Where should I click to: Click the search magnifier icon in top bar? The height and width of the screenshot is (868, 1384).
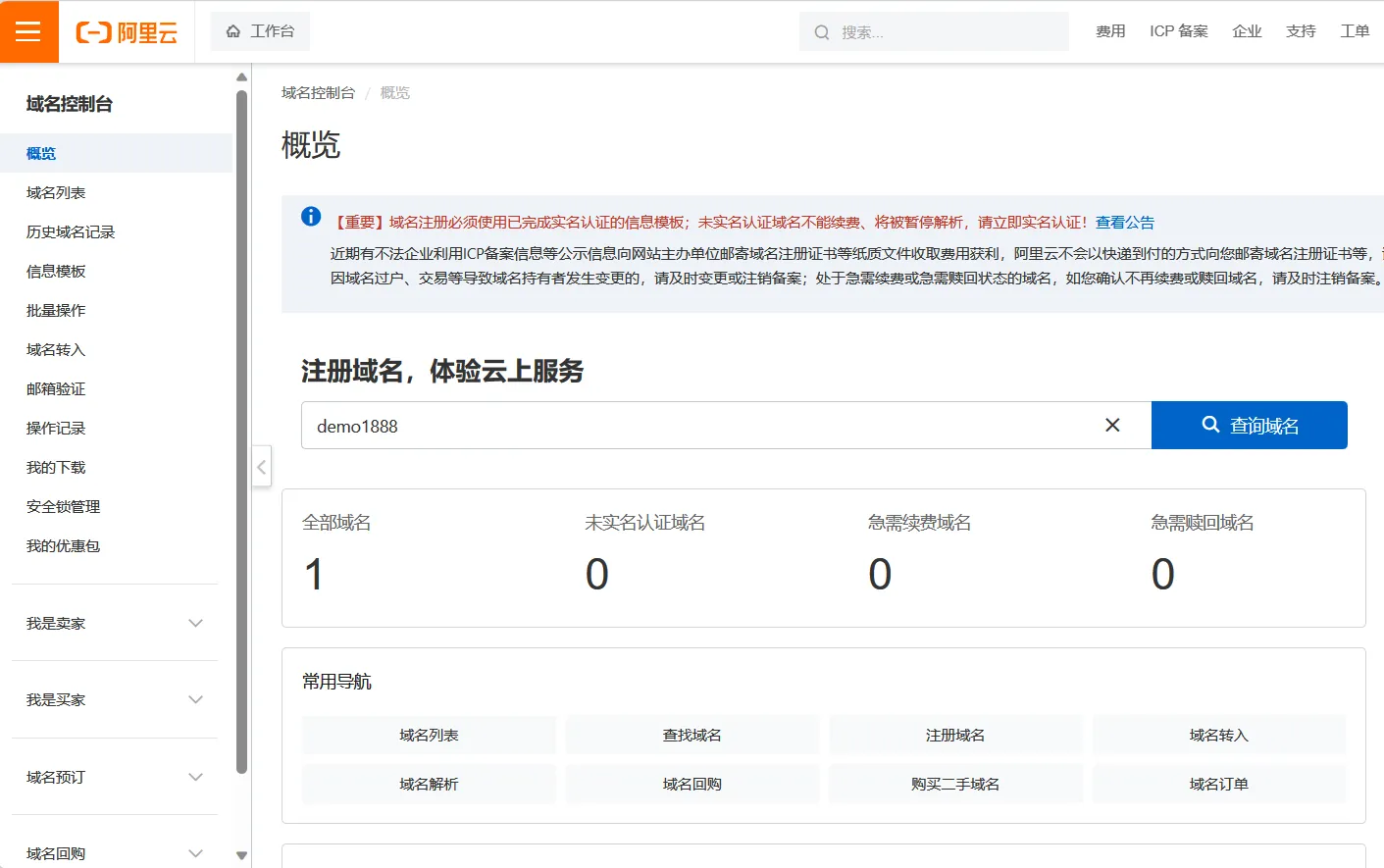point(822,32)
